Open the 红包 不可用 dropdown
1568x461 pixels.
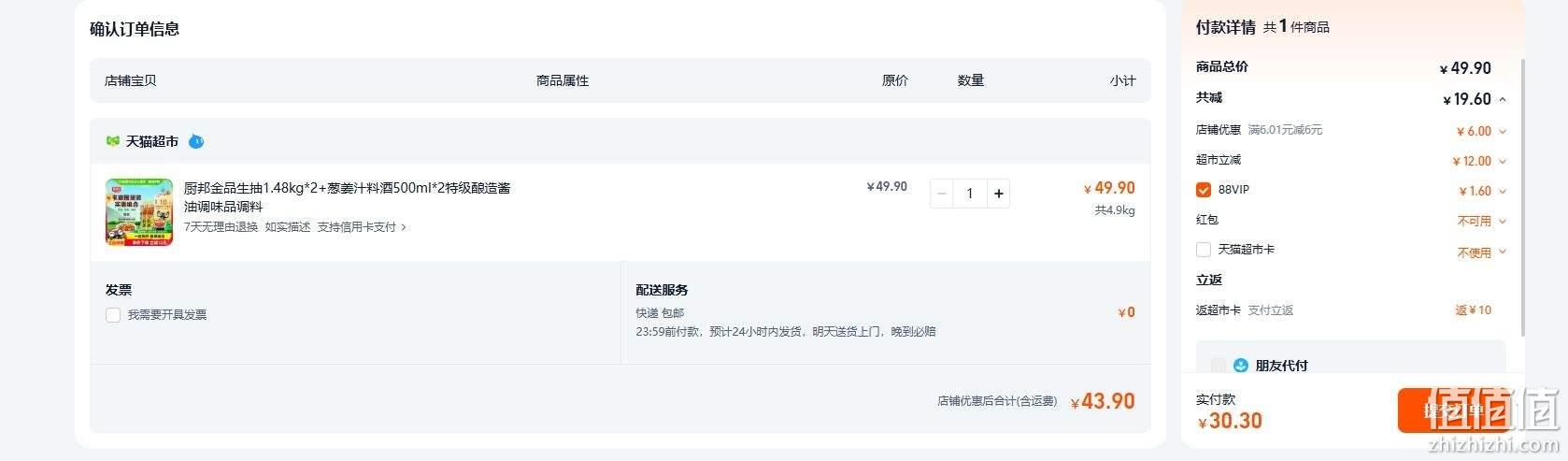coord(1503,222)
